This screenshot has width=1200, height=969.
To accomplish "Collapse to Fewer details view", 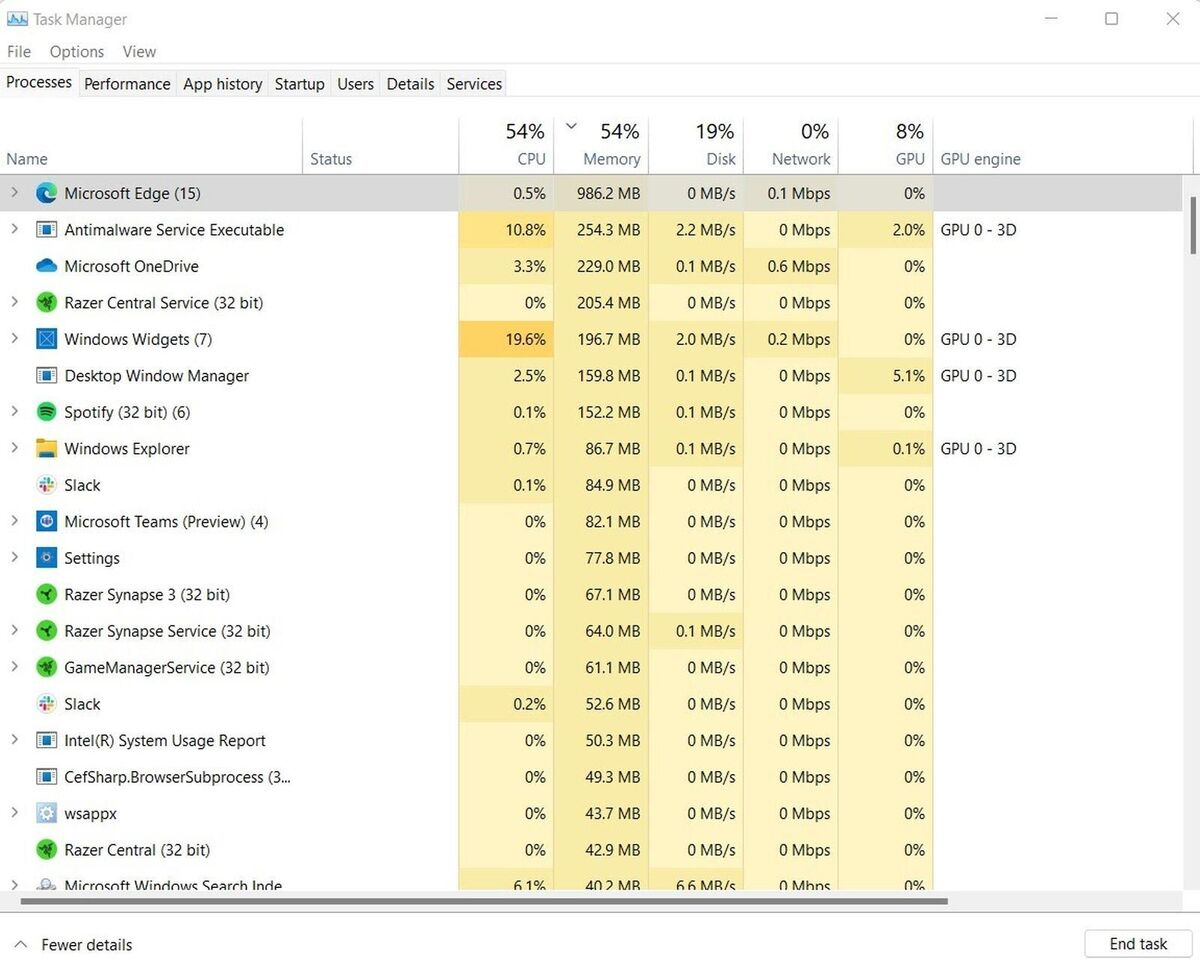I will pos(73,945).
